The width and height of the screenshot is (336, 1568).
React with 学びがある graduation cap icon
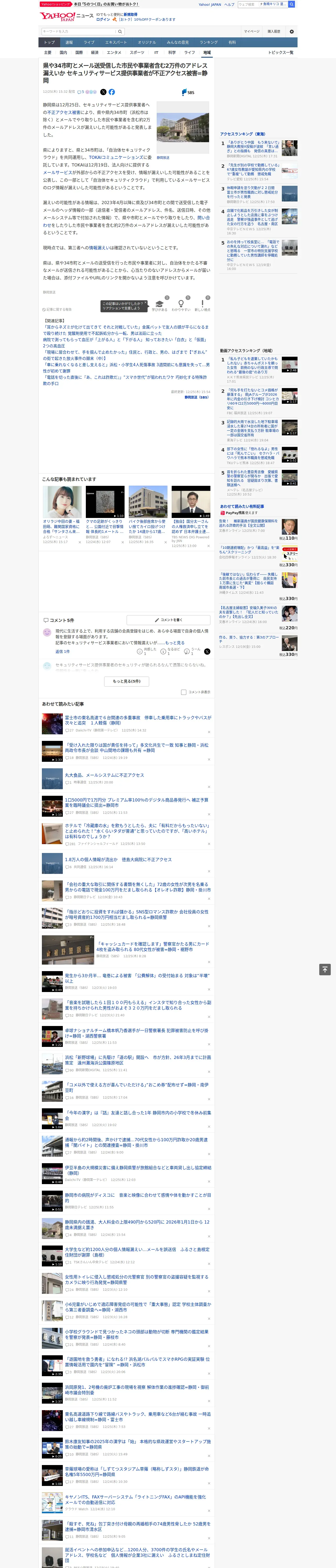pyautogui.click(x=160, y=304)
